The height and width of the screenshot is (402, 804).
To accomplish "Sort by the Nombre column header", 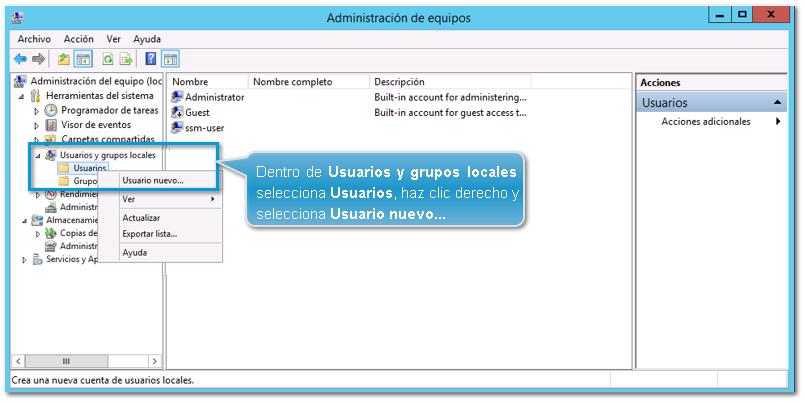I will (x=208, y=82).
